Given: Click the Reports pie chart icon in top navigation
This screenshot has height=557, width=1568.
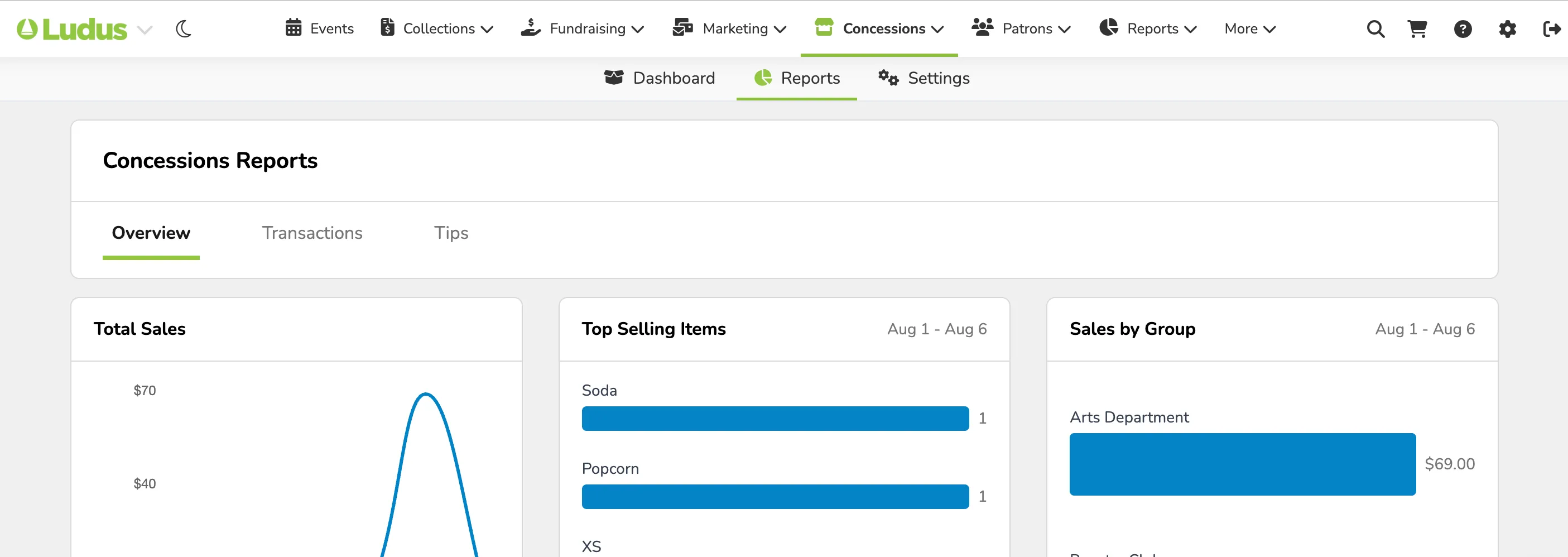Looking at the screenshot, I should pos(1109,27).
